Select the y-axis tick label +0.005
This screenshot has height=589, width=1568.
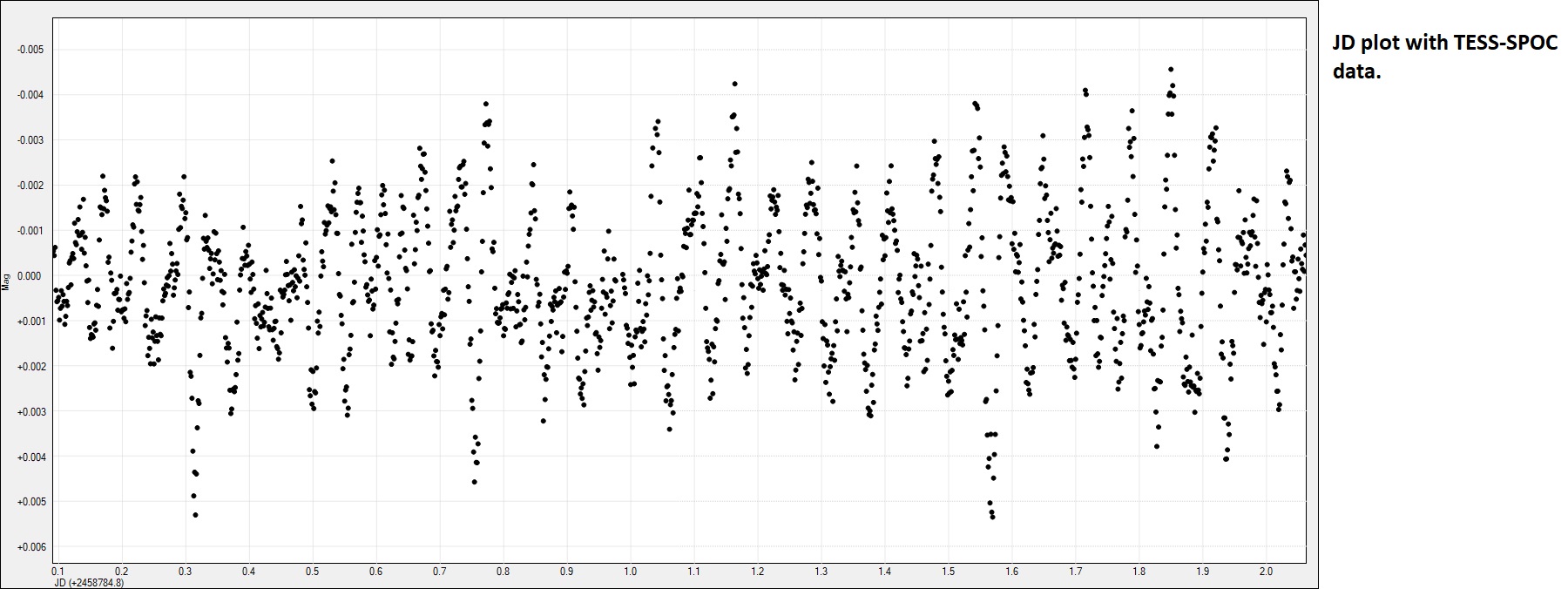tap(30, 503)
